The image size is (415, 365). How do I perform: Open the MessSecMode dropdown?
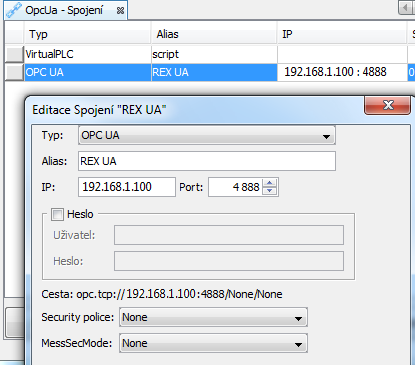point(213,343)
